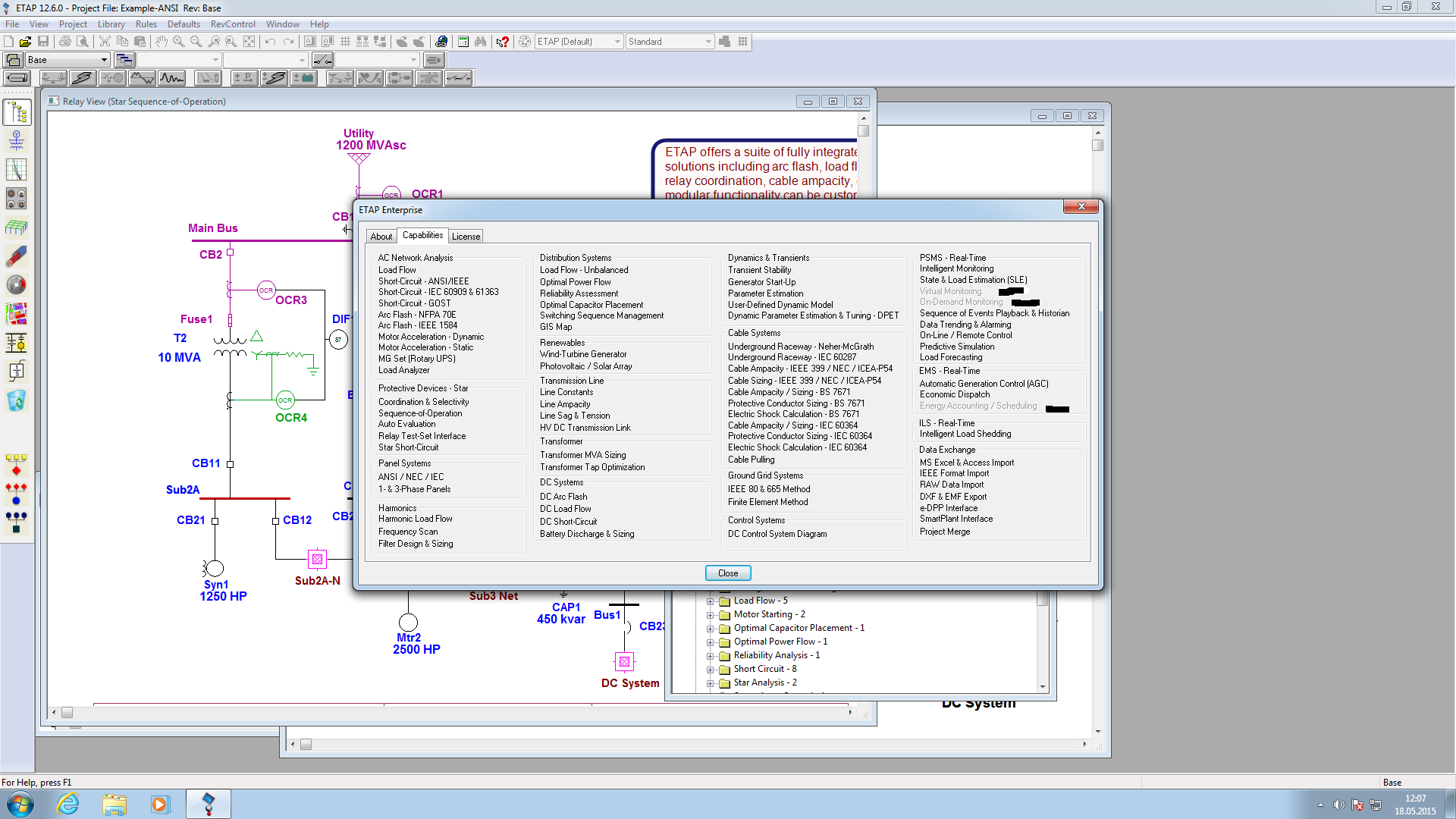This screenshot has height=819, width=1456.
Task: Open the Cable Pulling Systems icon
Action: point(17,256)
